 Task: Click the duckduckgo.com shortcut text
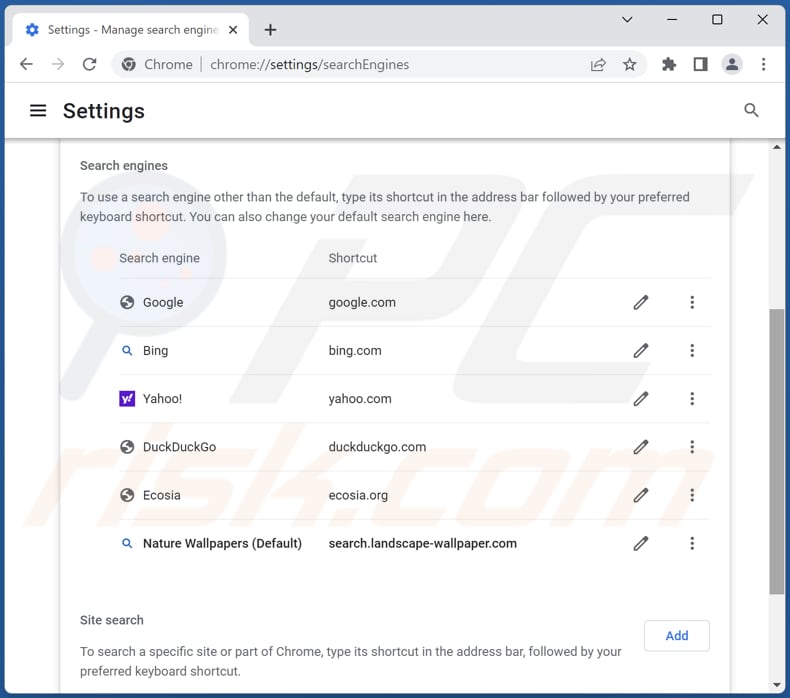[377, 447]
